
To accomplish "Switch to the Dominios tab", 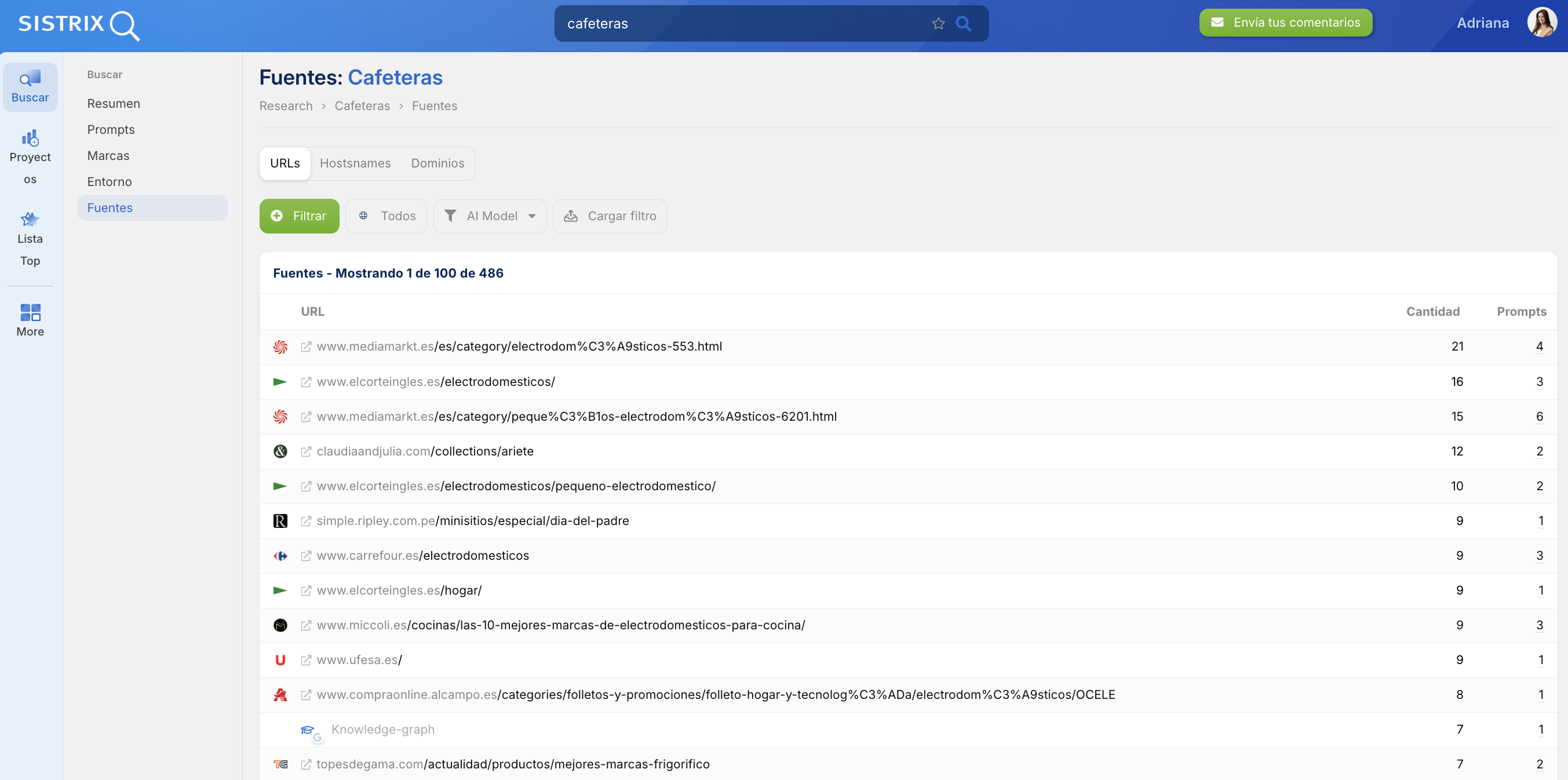I will 437,163.
